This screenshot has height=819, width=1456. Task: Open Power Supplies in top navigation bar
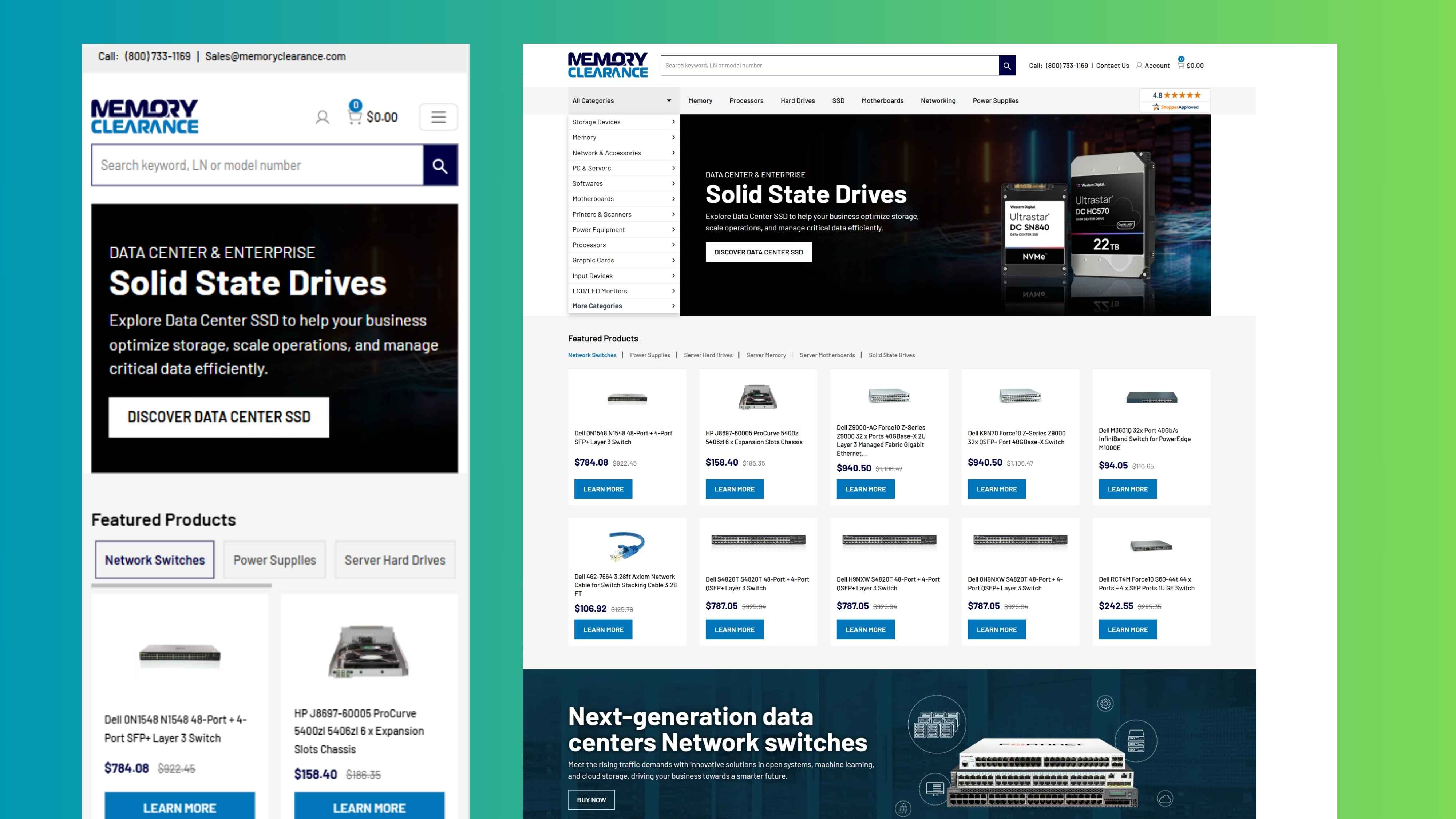click(995, 100)
